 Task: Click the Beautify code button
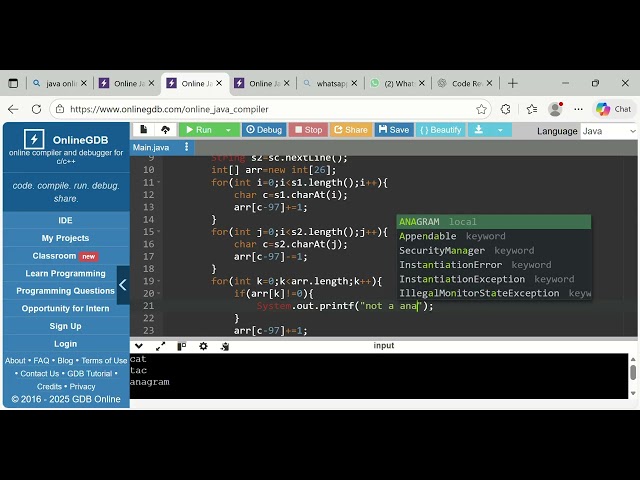[440, 130]
